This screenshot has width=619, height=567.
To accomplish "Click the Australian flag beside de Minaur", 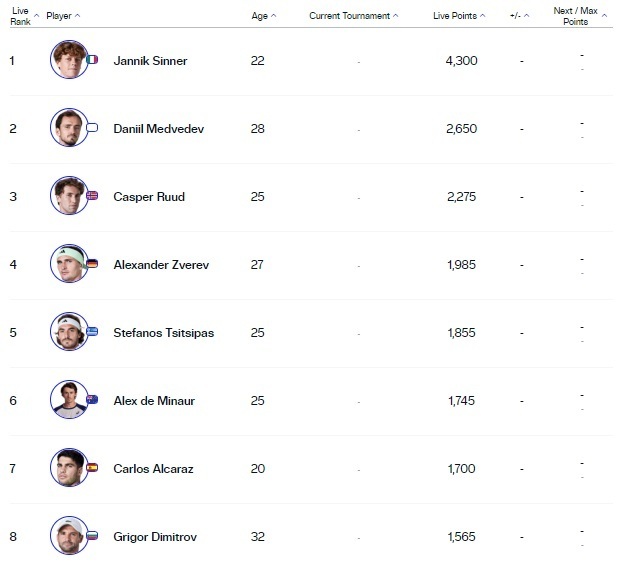I will [x=93, y=400].
